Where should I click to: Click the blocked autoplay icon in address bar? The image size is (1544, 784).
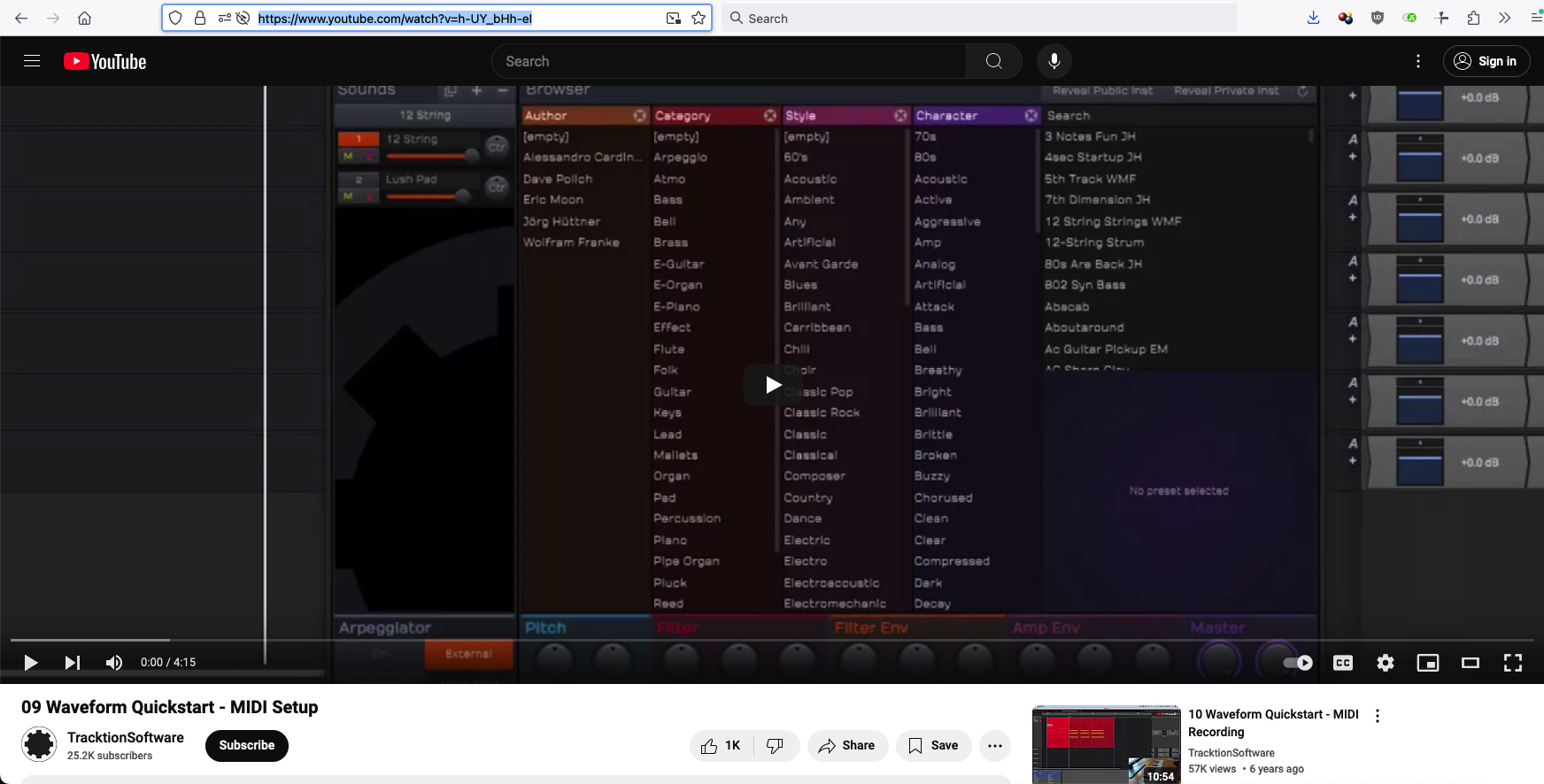[243, 18]
